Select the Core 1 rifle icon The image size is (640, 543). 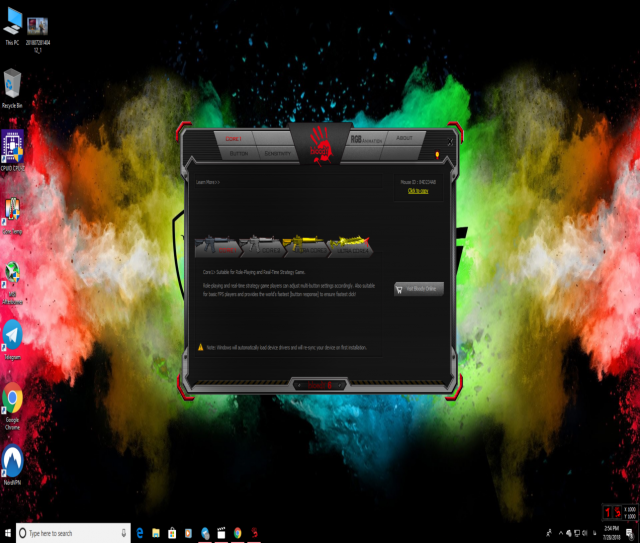pyautogui.click(x=216, y=246)
